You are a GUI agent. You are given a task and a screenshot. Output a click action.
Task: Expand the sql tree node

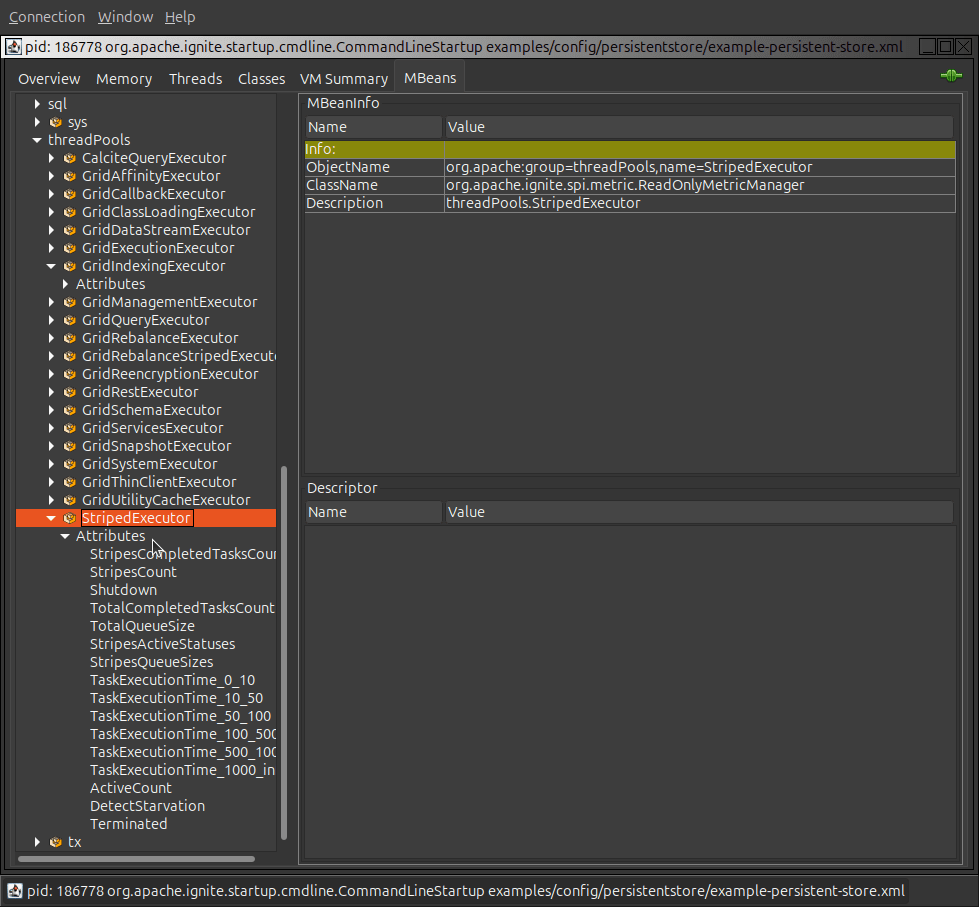coord(37,104)
